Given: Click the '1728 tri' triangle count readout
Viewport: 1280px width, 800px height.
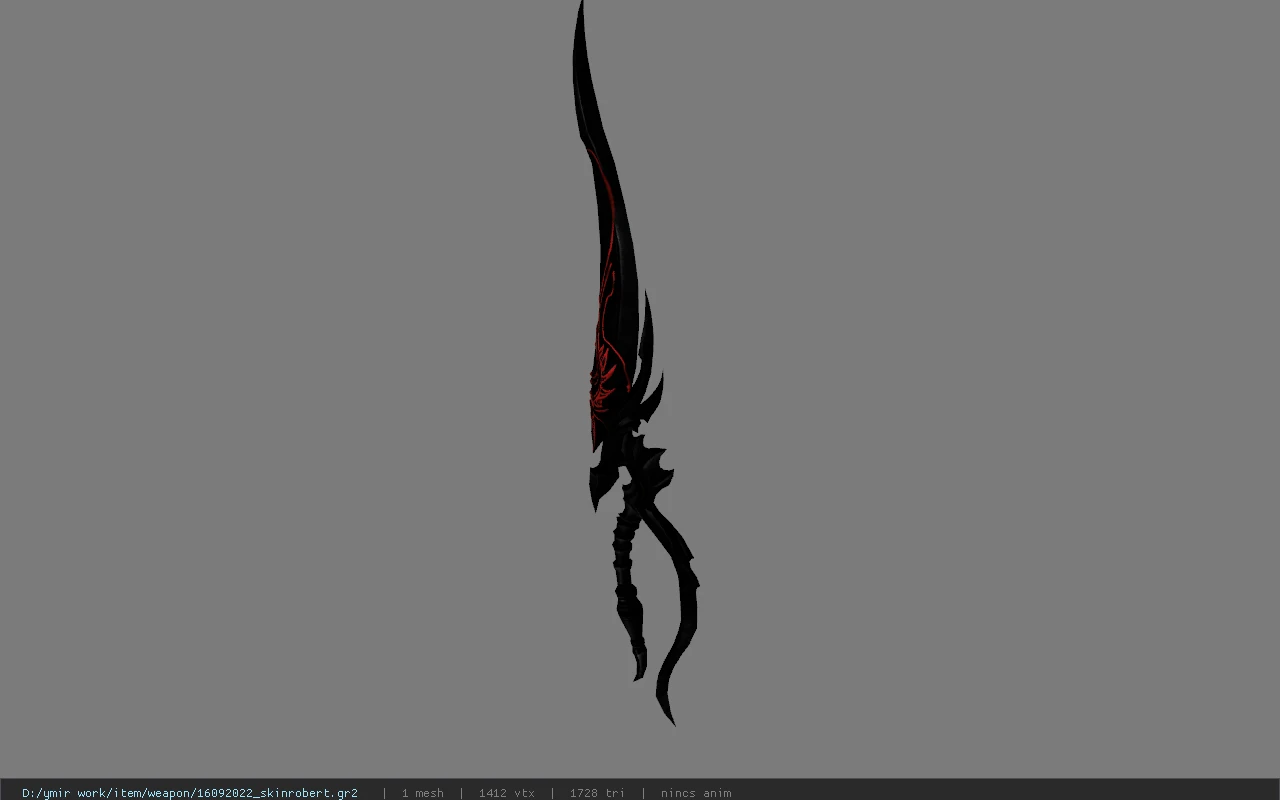Looking at the screenshot, I should (597, 792).
